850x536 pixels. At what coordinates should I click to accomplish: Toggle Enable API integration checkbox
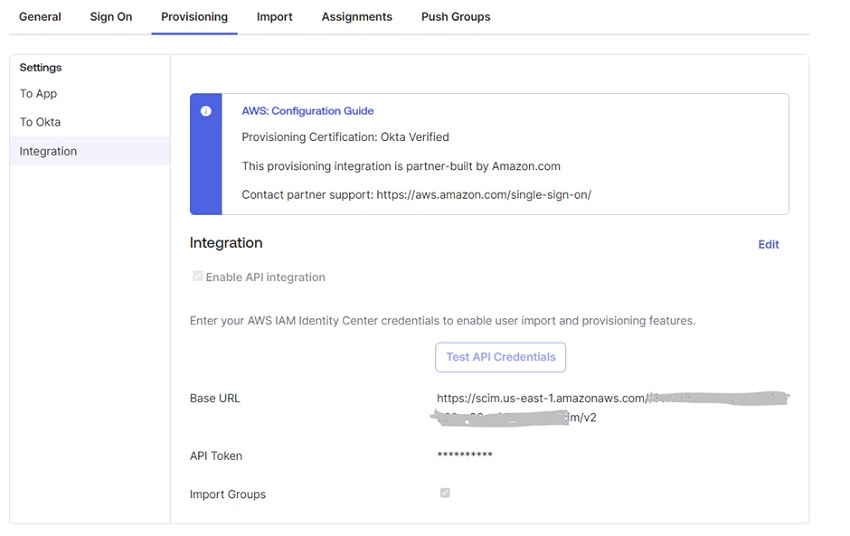pos(198,276)
